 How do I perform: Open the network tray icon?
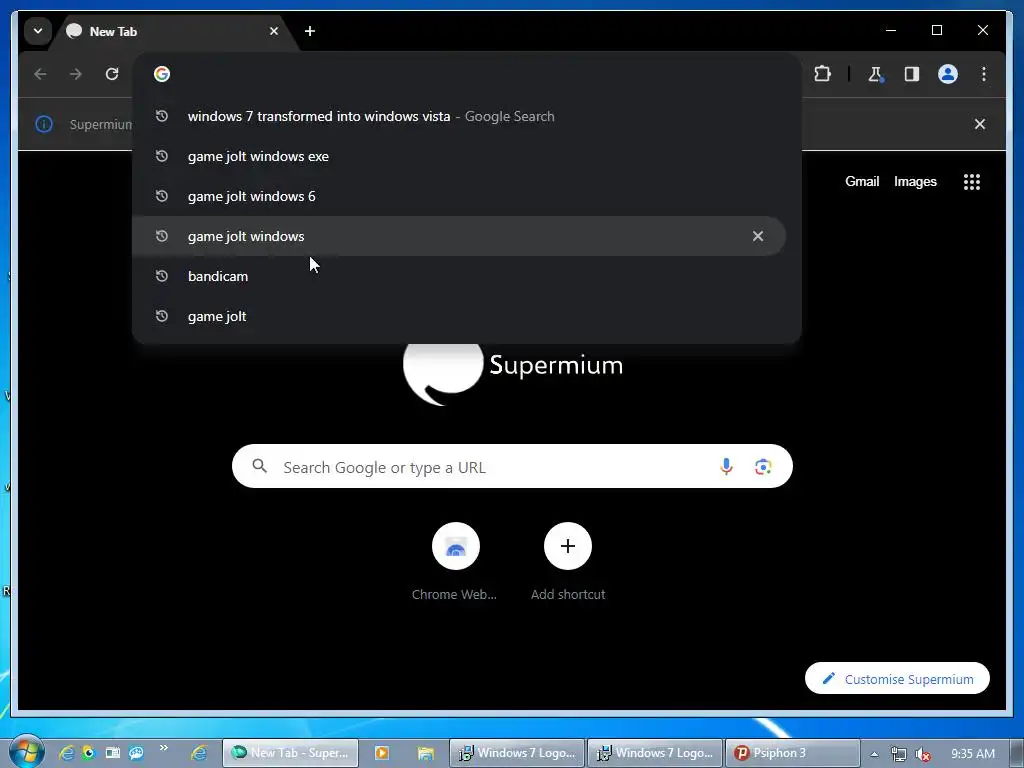coord(899,754)
